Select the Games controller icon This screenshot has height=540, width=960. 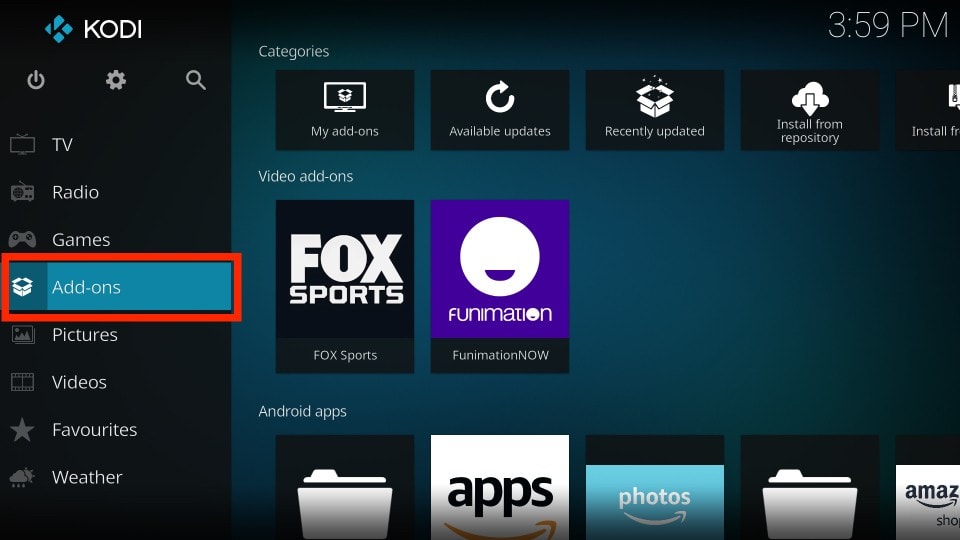pyautogui.click(x=22, y=239)
